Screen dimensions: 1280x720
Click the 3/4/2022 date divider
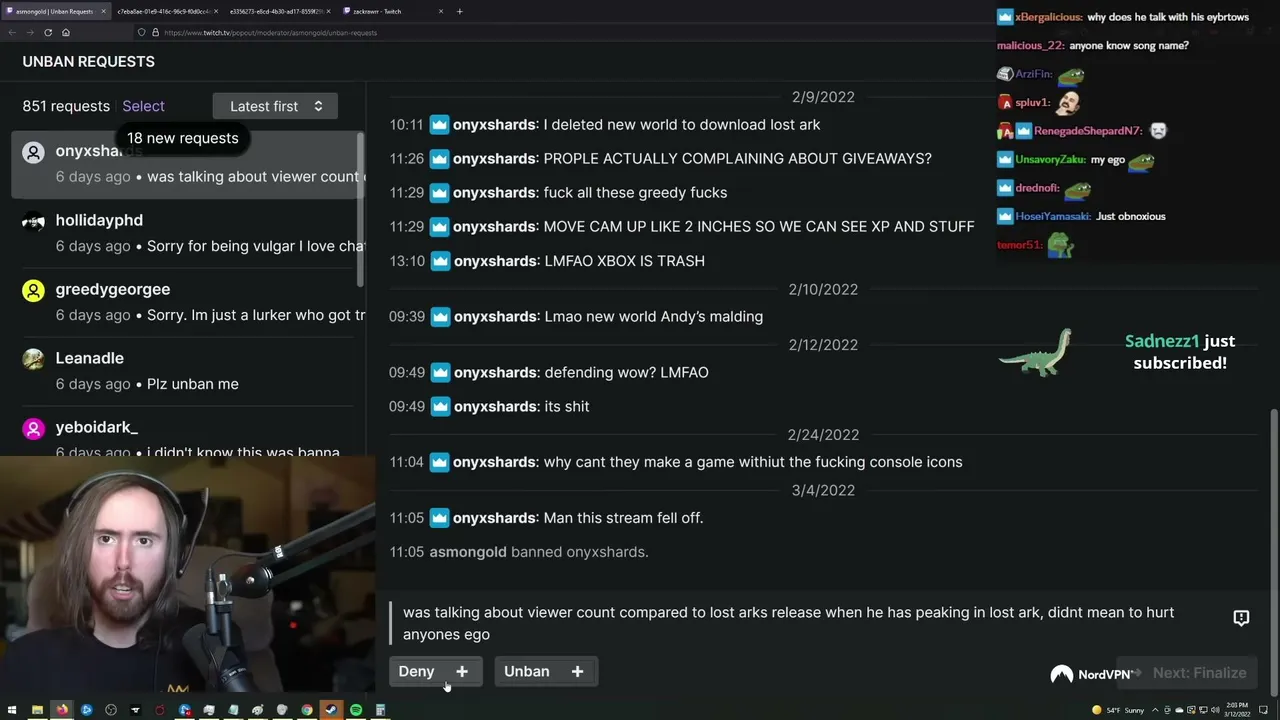point(823,490)
